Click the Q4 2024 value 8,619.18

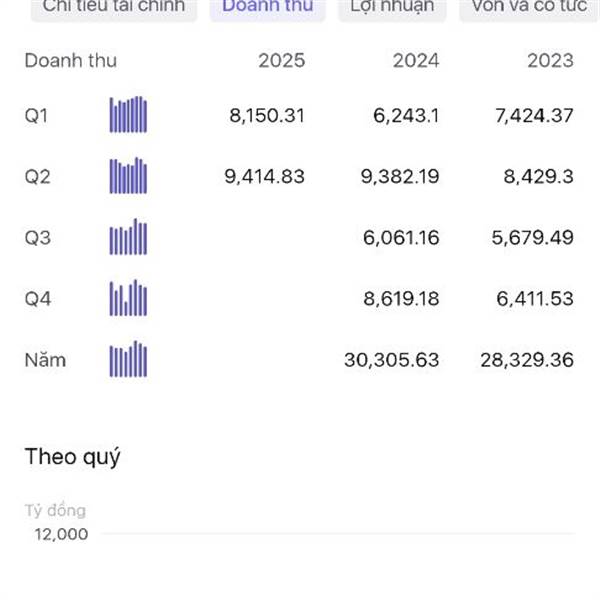[400, 299]
